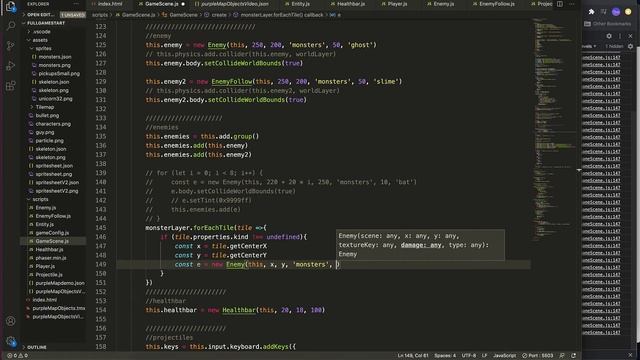Screen dimensions: 640x360
Task: Click the 1 unsaved badge in Explorer
Action: click(73, 15)
